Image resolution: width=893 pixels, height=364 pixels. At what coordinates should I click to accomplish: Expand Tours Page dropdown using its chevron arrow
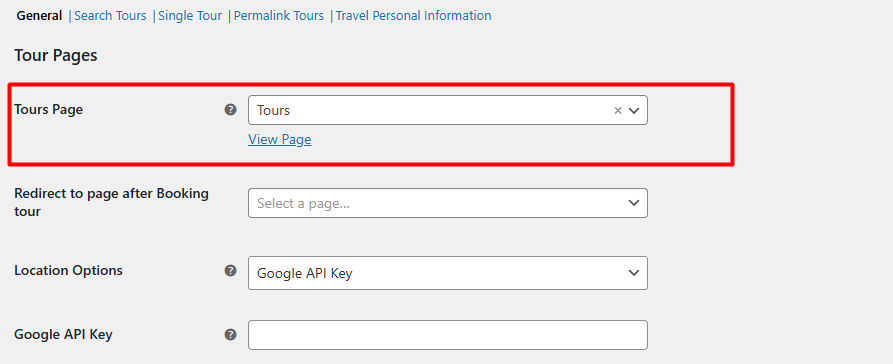tap(634, 111)
